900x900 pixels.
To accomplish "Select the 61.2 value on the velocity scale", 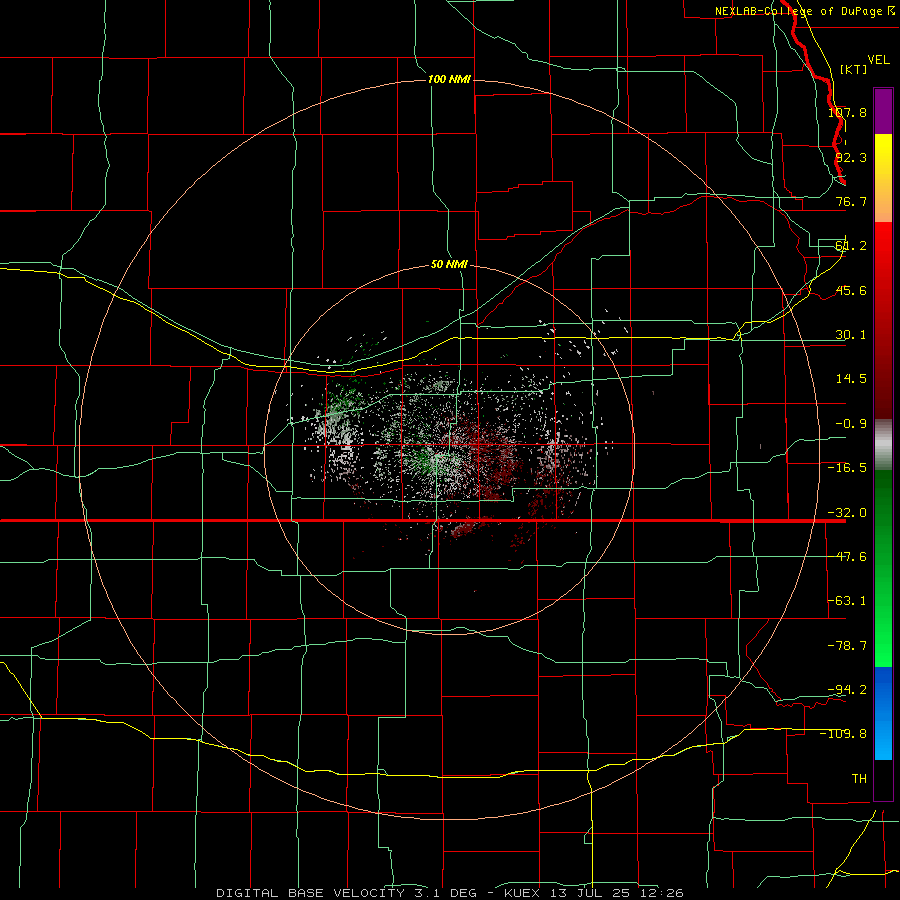I will coord(851,246).
